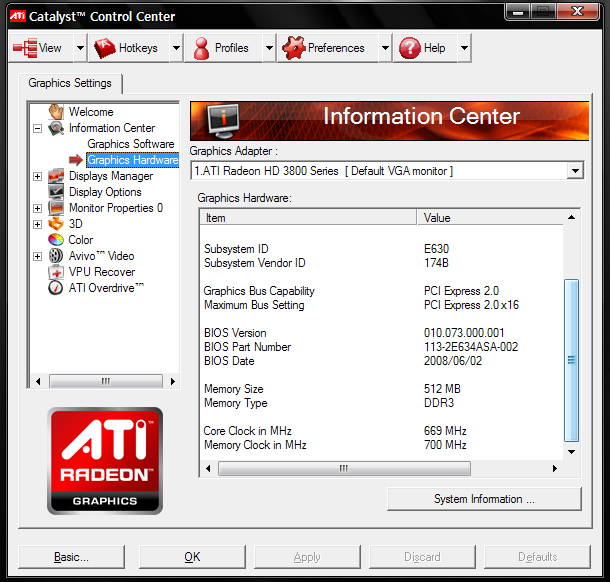Click the 3D cube icon
The image size is (610, 582).
click(x=56, y=224)
